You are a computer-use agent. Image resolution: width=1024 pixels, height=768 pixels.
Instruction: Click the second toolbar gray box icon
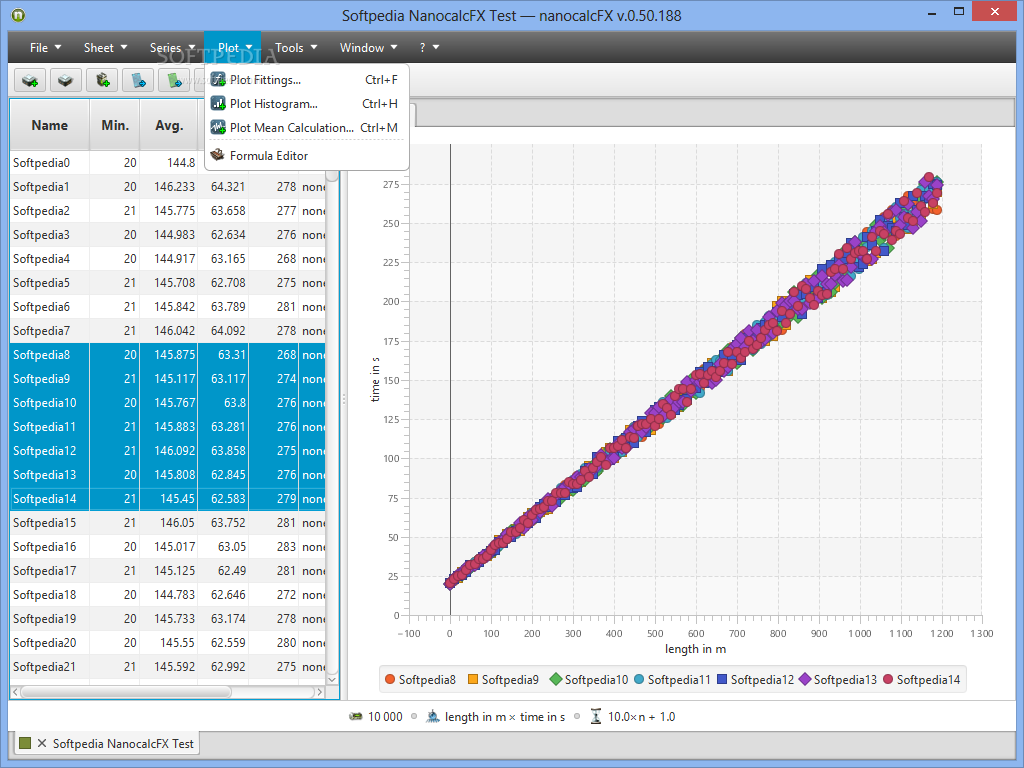click(65, 81)
